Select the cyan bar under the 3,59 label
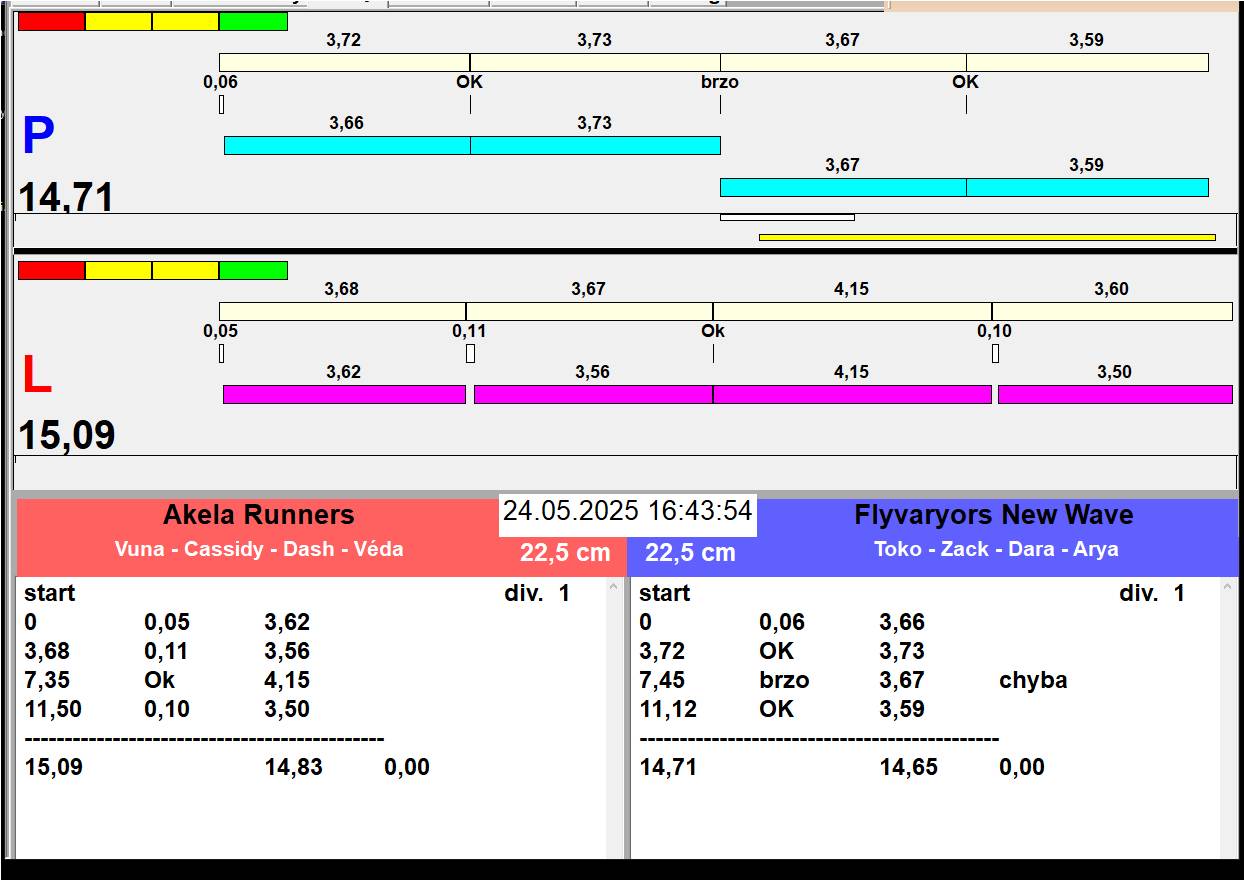The width and height of the screenshot is (1244, 880). coord(1087,188)
